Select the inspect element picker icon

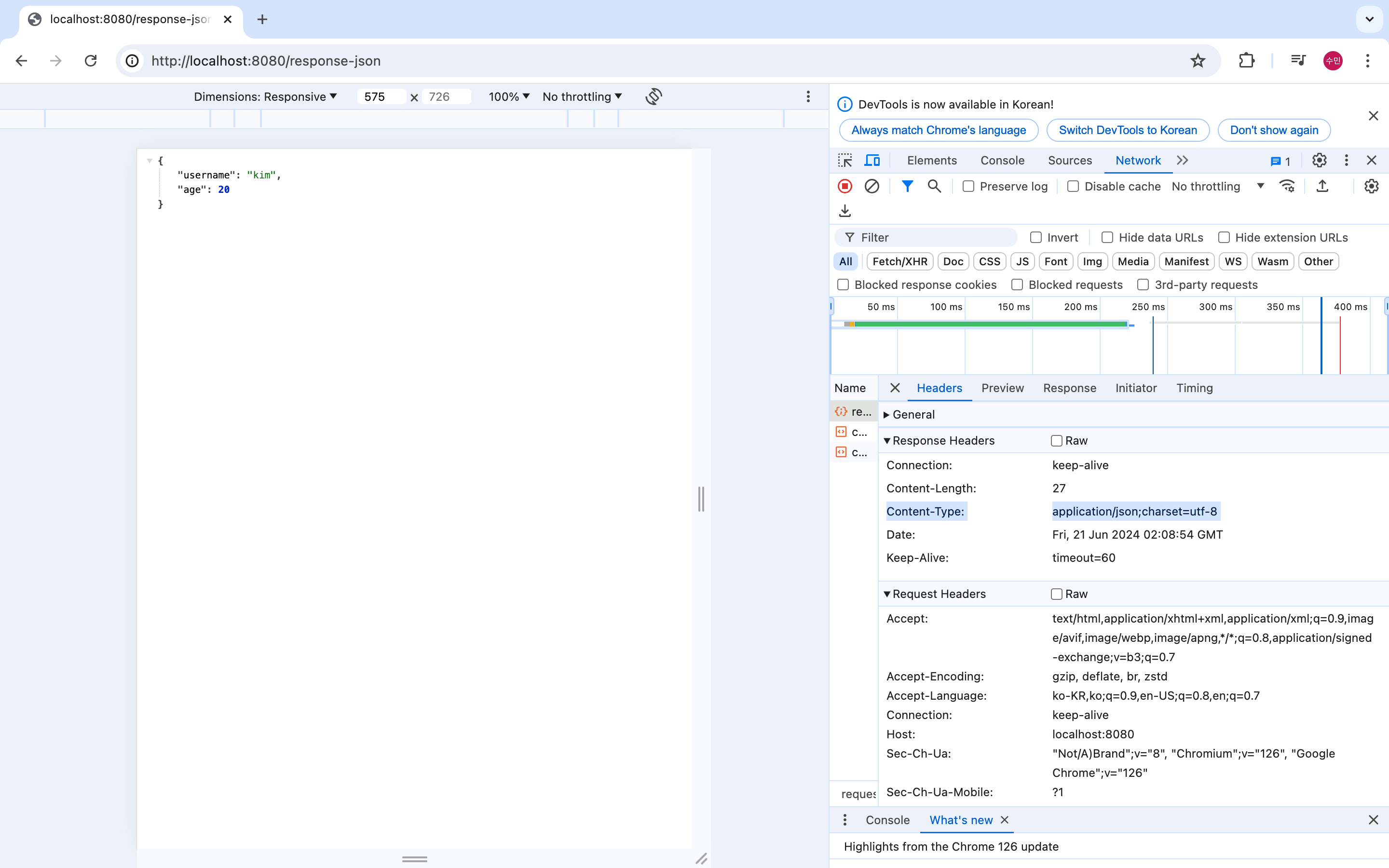pos(845,160)
